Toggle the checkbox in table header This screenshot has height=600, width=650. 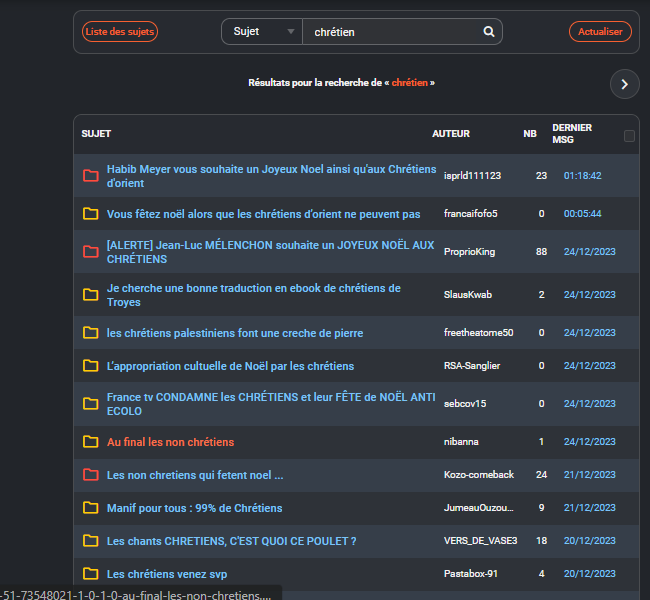click(629, 136)
